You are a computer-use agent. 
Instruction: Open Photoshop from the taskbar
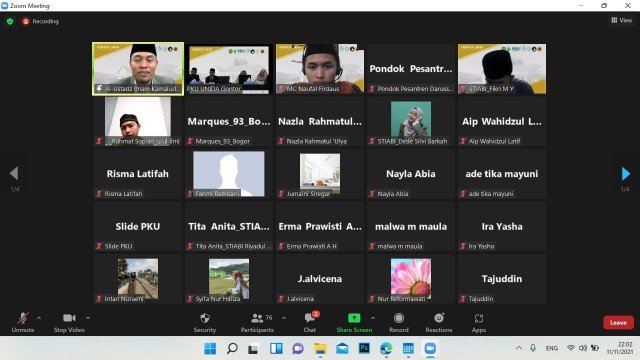click(x=364, y=348)
